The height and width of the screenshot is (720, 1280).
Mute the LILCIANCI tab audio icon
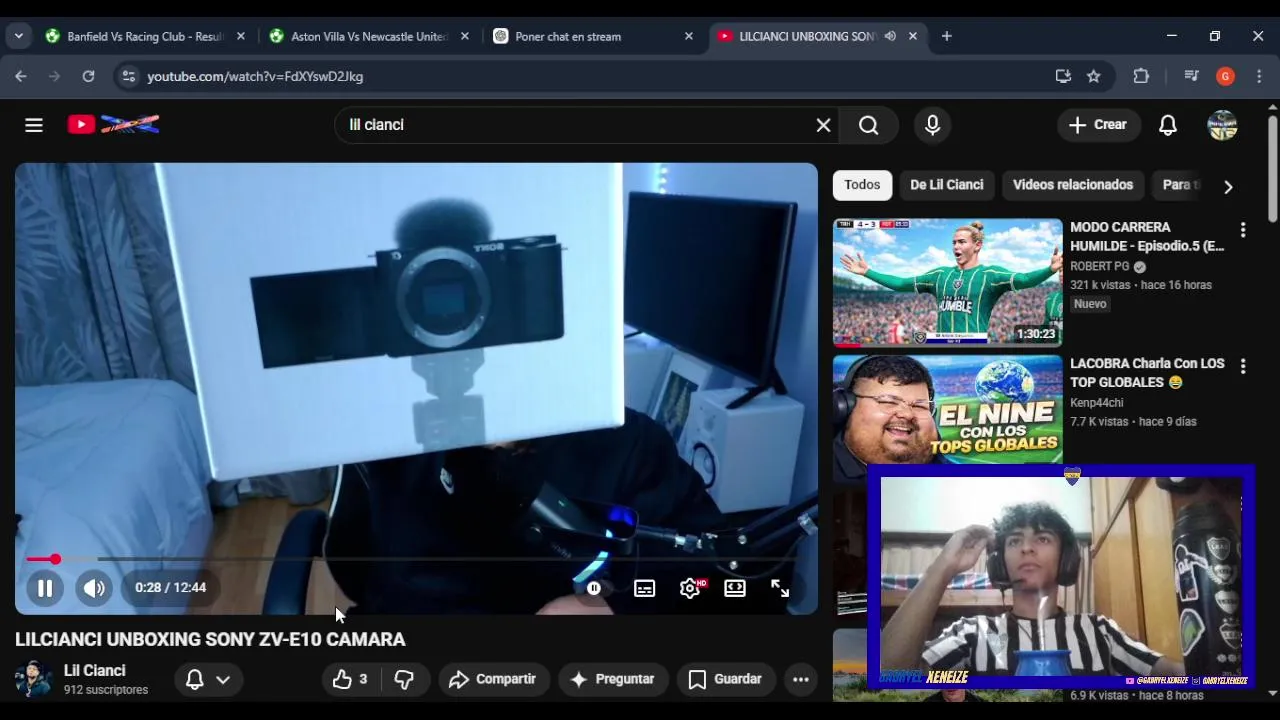tap(890, 36)
